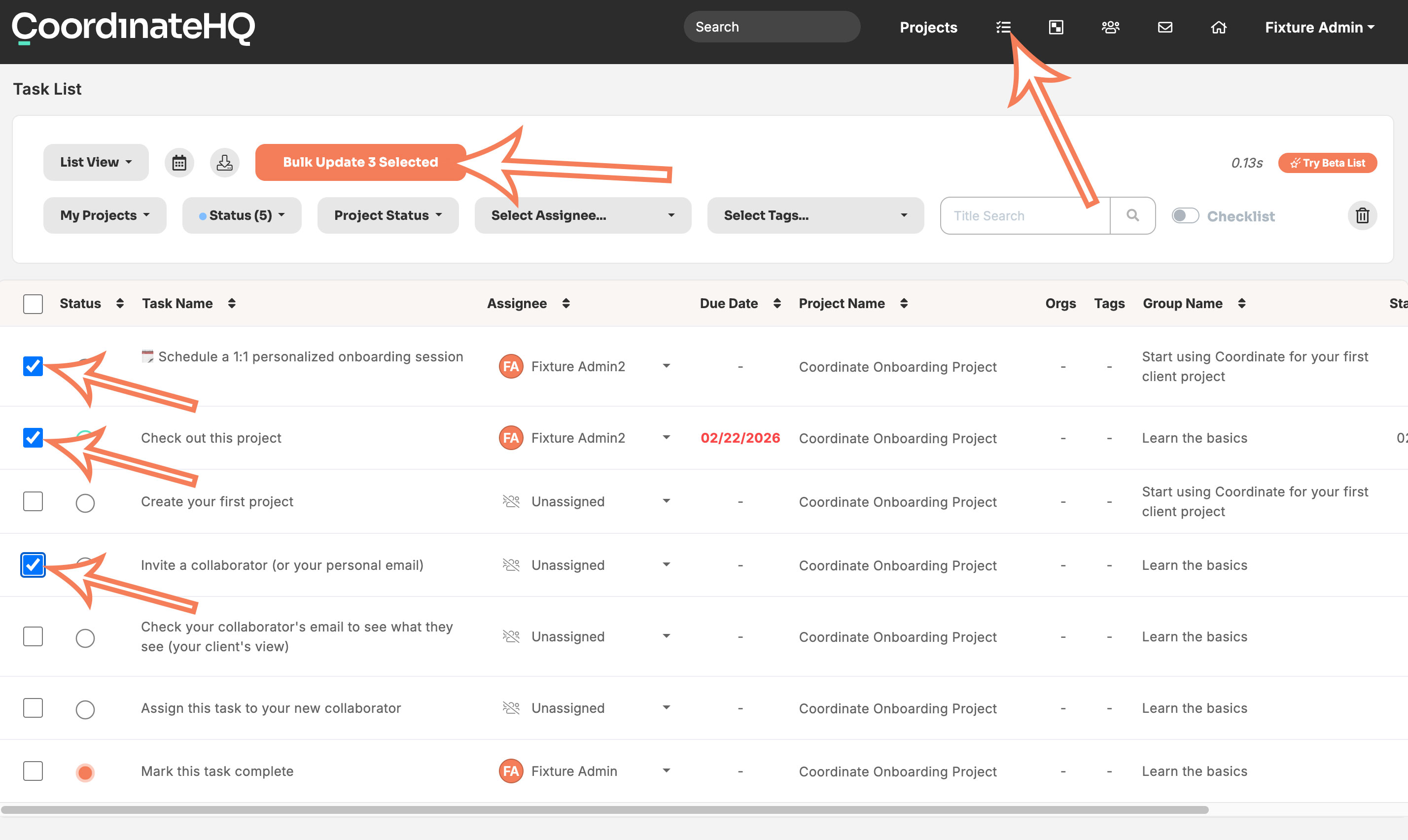Open the people/contacts icon in the top navigation

tap(1110, 27)
